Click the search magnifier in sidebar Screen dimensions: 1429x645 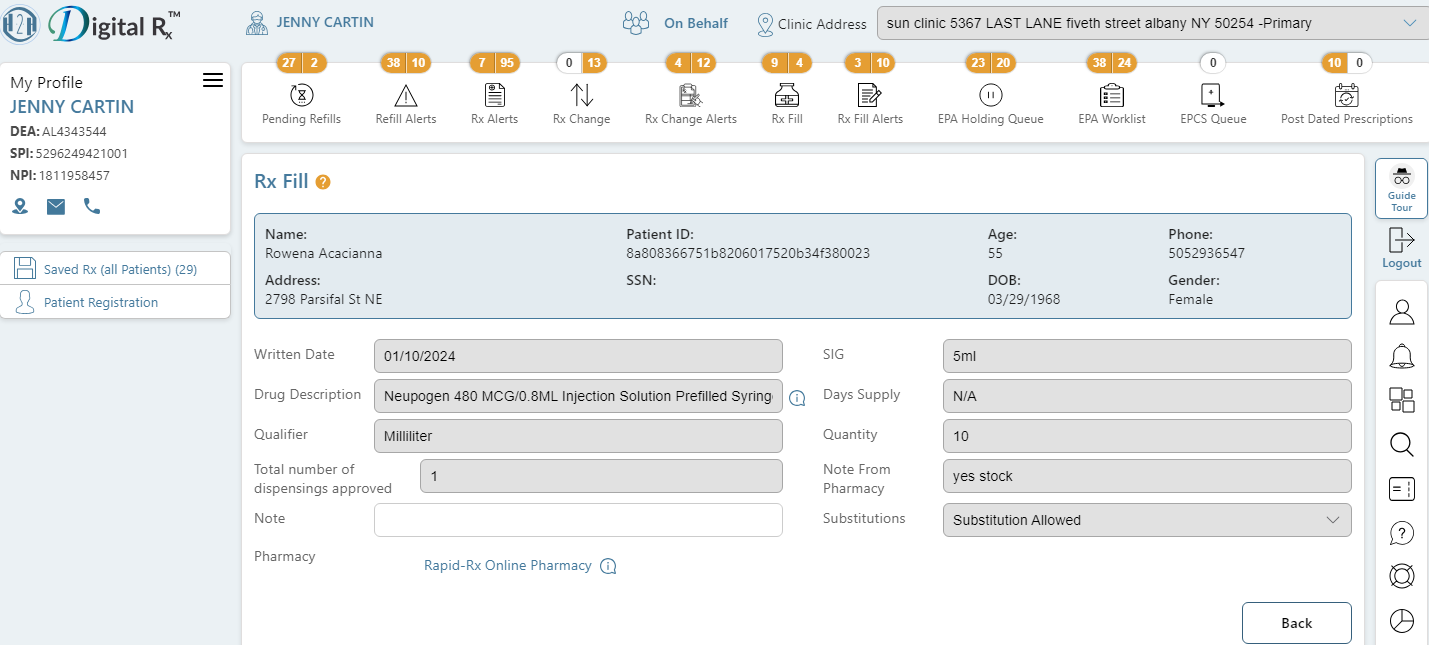[1402, 445]
